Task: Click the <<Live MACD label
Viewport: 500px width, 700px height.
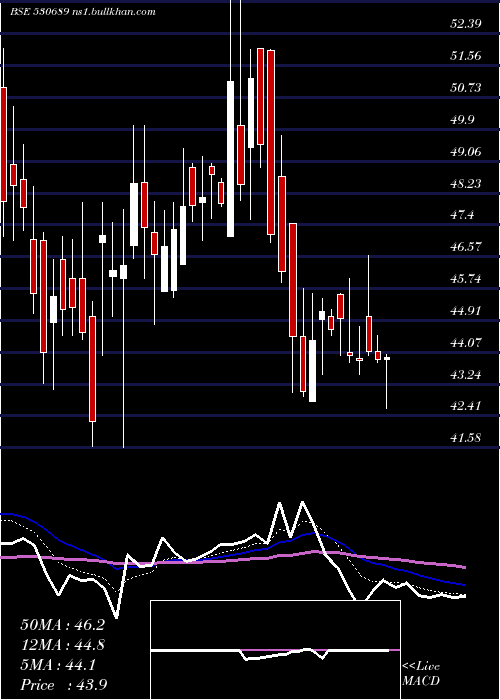Action: click(x=421, y=673)
